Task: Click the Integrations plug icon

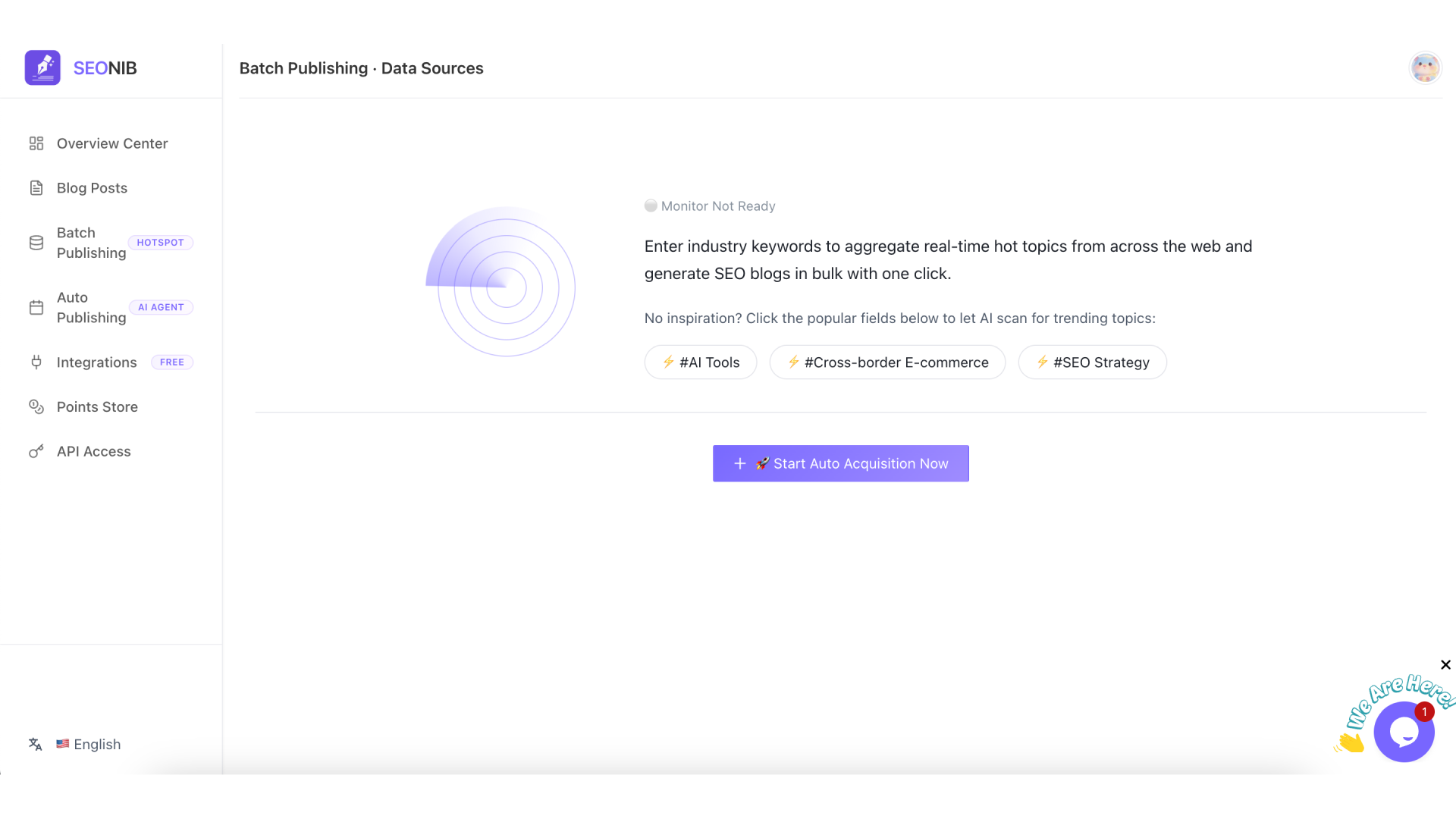Action: (36, 362)
